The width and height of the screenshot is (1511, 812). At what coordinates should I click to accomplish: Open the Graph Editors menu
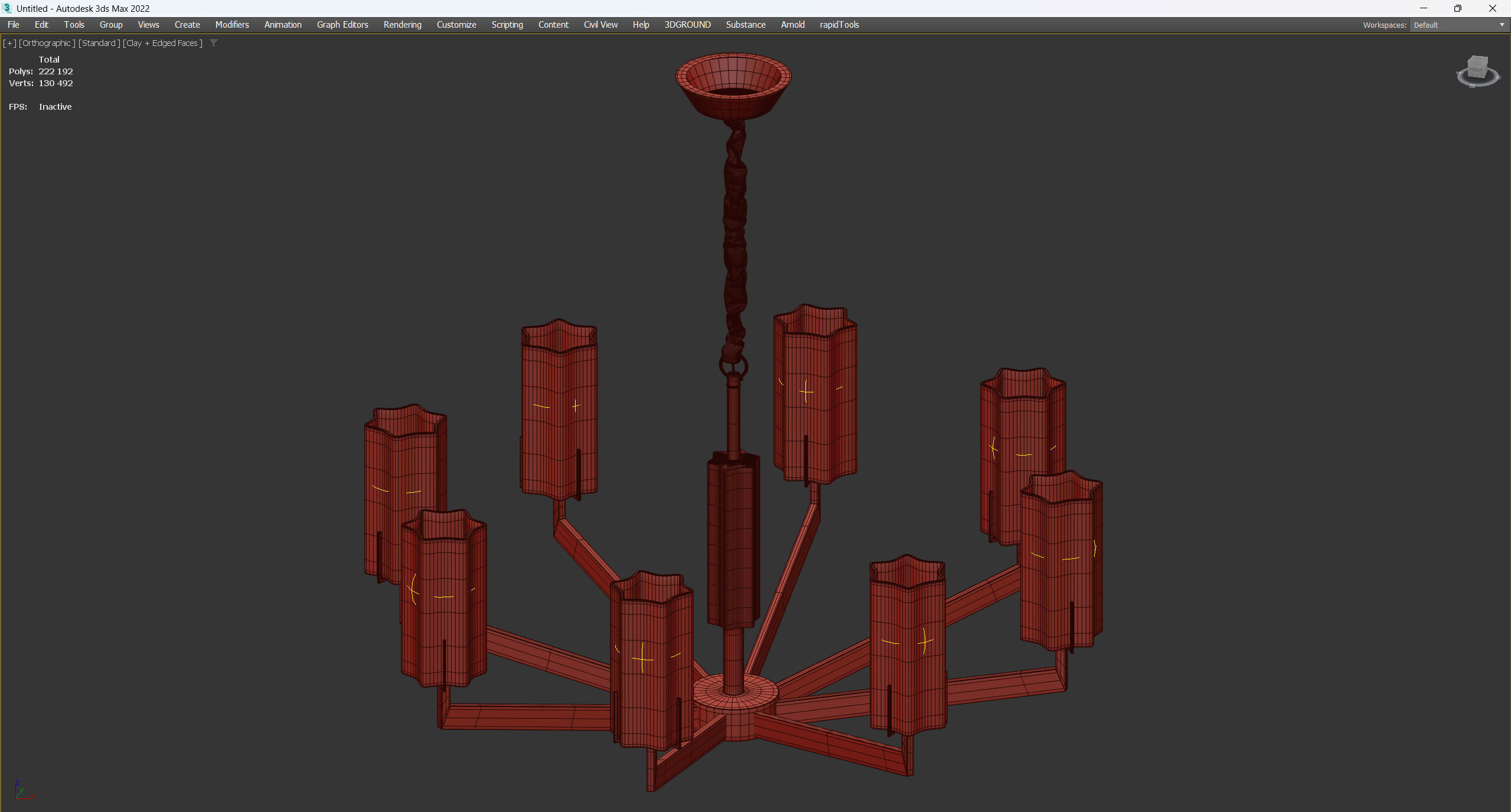342,25
